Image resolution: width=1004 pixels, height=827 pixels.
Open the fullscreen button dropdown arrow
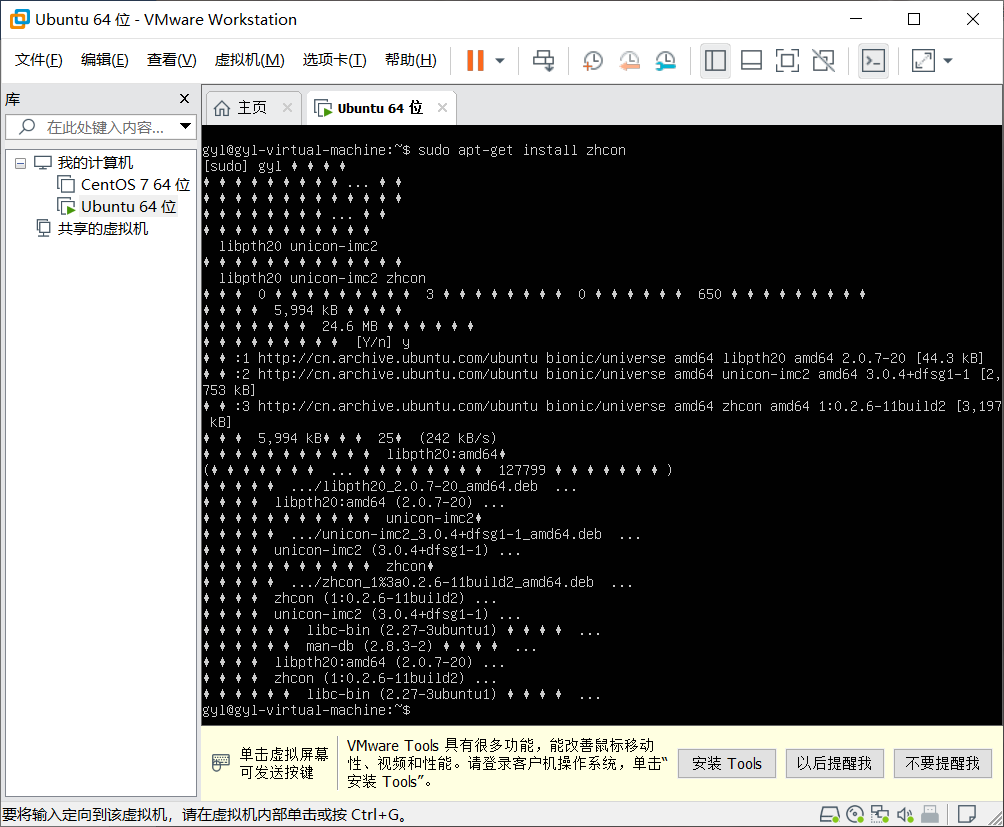point(946,60)
